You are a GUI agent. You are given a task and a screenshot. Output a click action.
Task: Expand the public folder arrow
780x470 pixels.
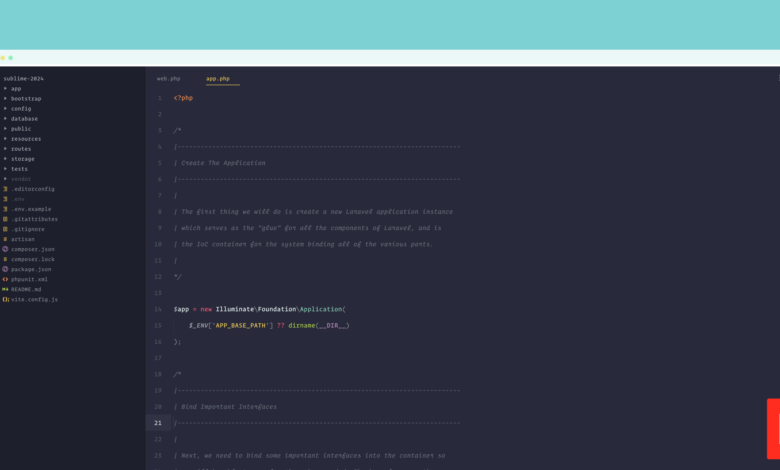point(5,128)
